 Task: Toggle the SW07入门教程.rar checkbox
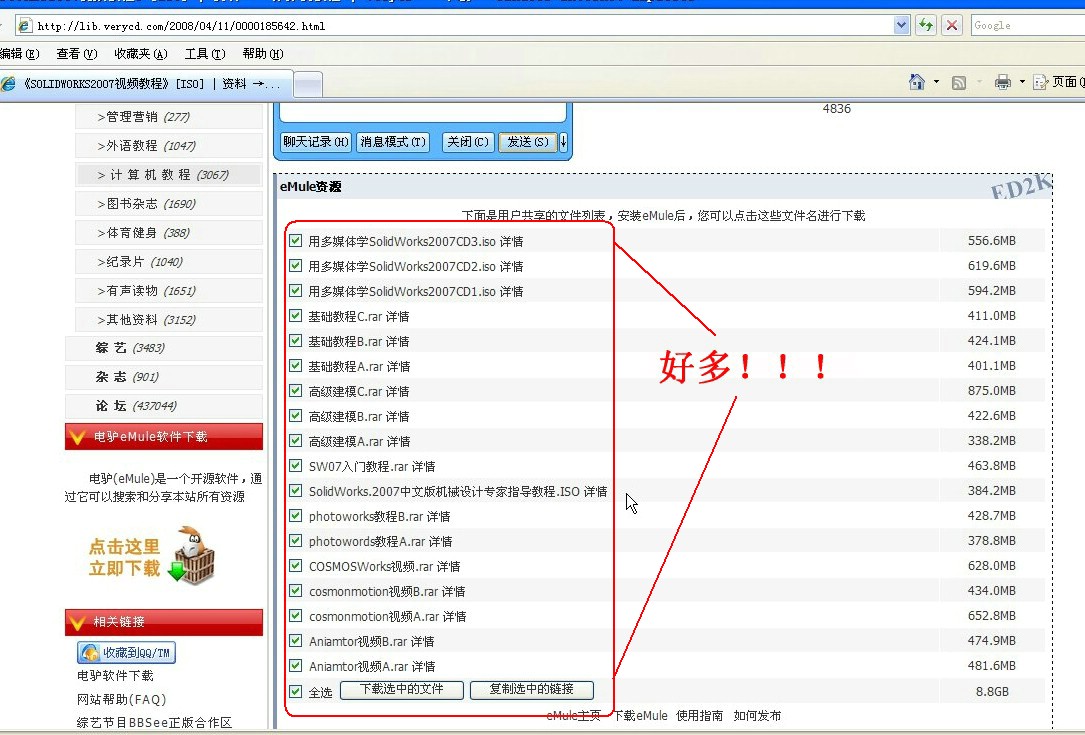pyautogui.click(x=295, y=465)
